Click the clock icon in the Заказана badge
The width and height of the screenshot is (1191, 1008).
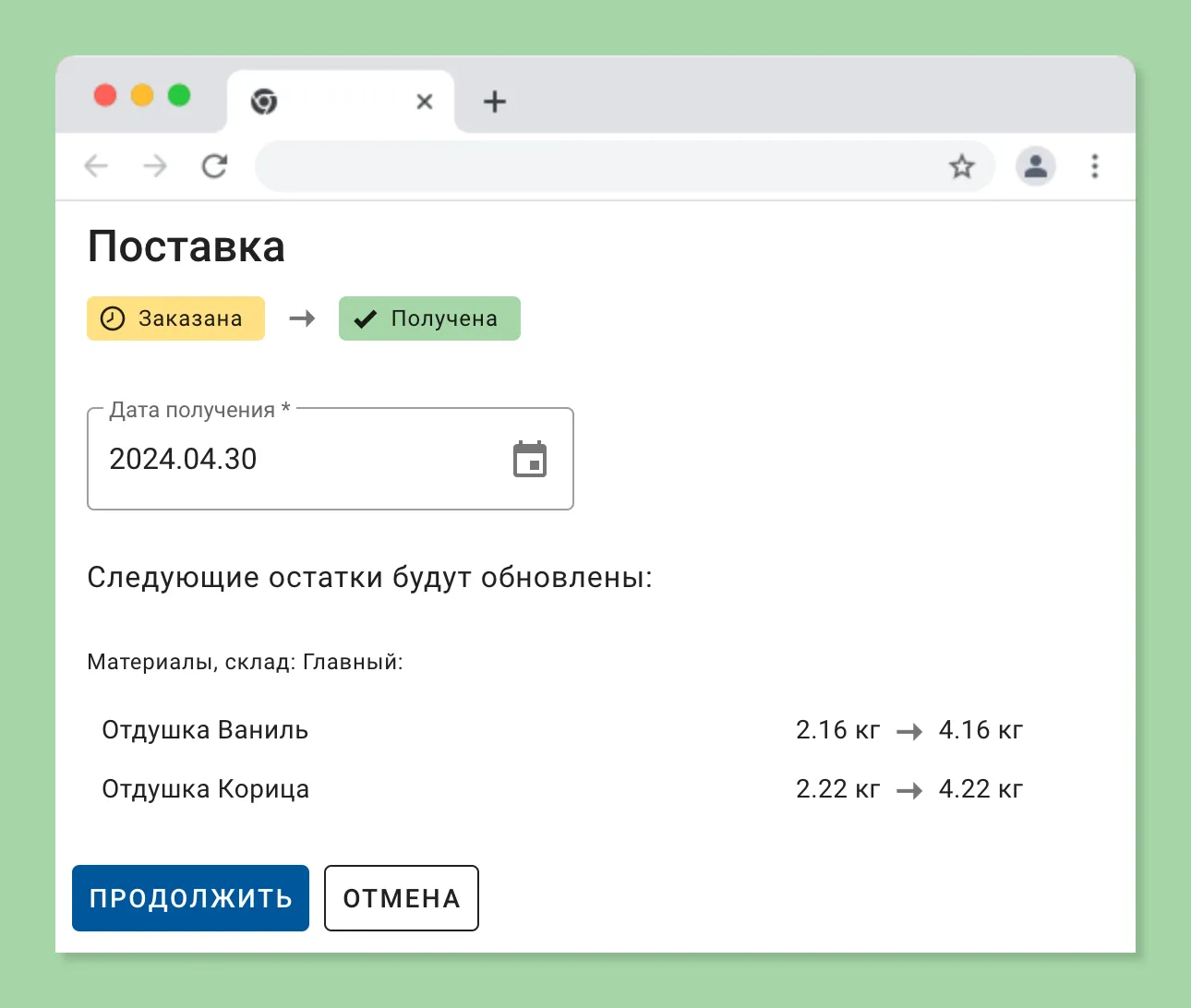[x=112, y=318]
